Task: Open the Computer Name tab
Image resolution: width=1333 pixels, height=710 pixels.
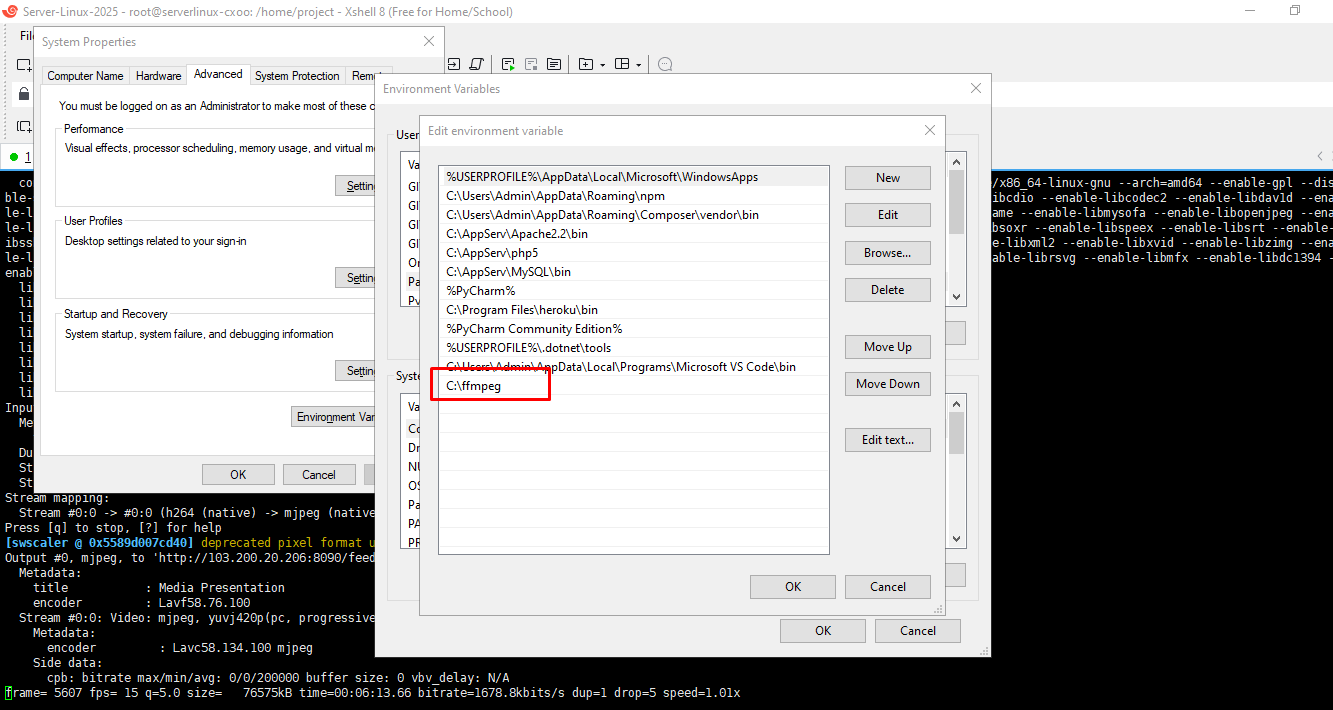Action: click(86, 76)
